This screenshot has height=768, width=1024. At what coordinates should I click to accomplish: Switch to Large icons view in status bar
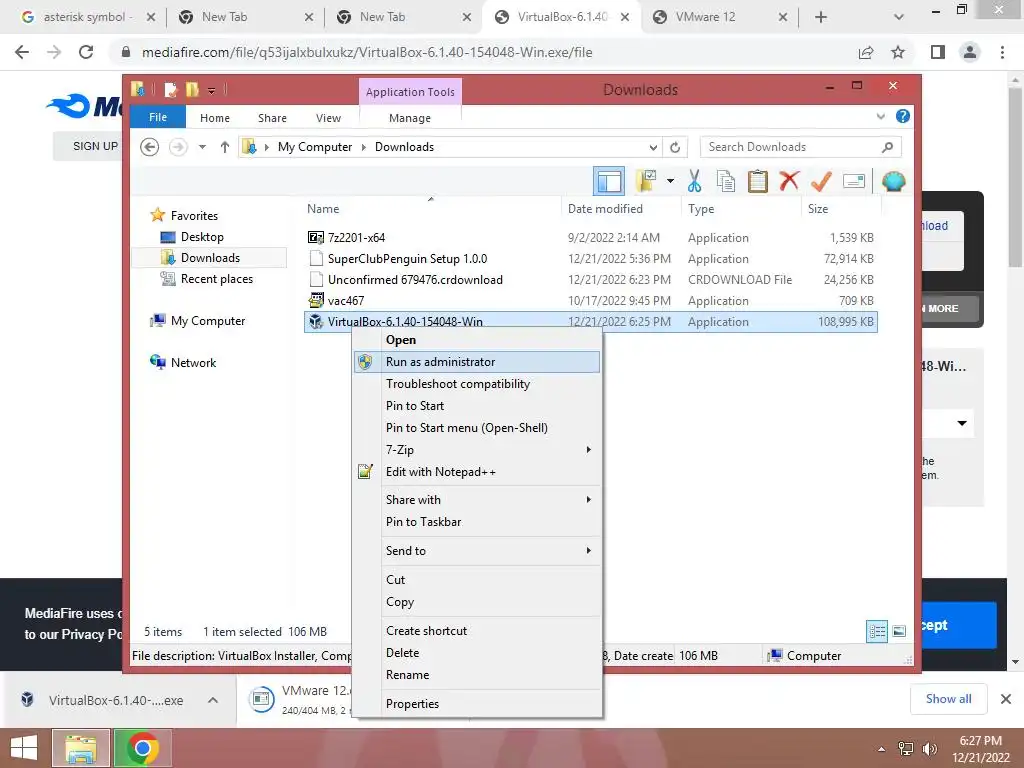tap(899, 631)
